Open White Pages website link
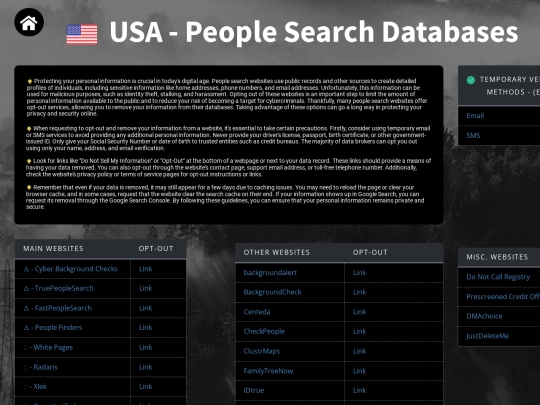This screenshot has width=540, height=405. (53, 347)
